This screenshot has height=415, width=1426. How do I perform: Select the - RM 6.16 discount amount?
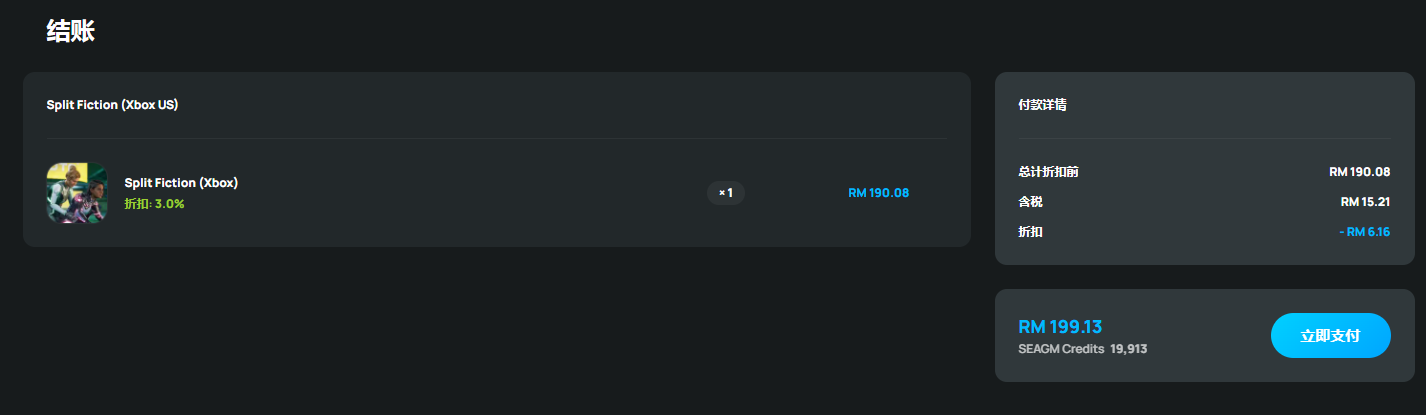click(1364, 232)
